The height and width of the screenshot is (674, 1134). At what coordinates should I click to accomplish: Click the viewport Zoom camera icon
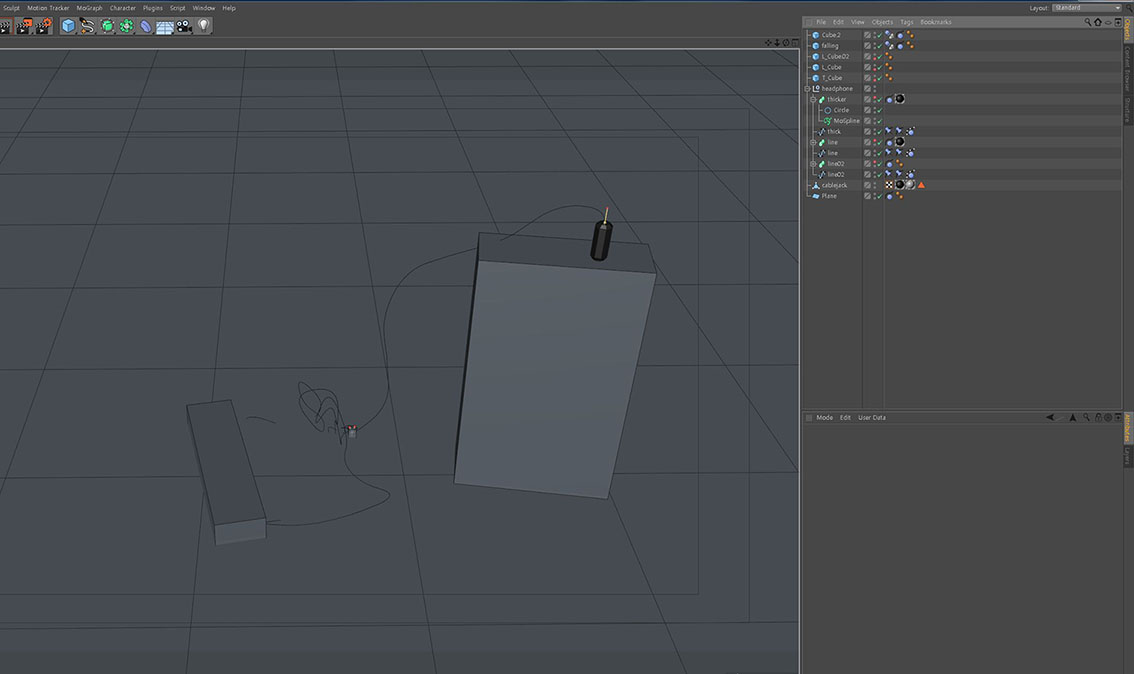(777, 43)
